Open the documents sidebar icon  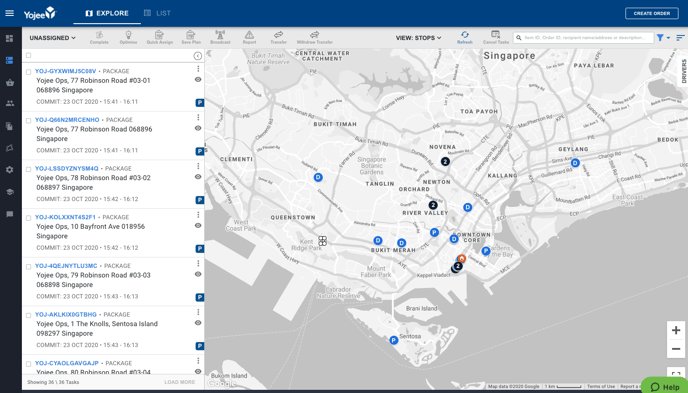coord(9,126)
